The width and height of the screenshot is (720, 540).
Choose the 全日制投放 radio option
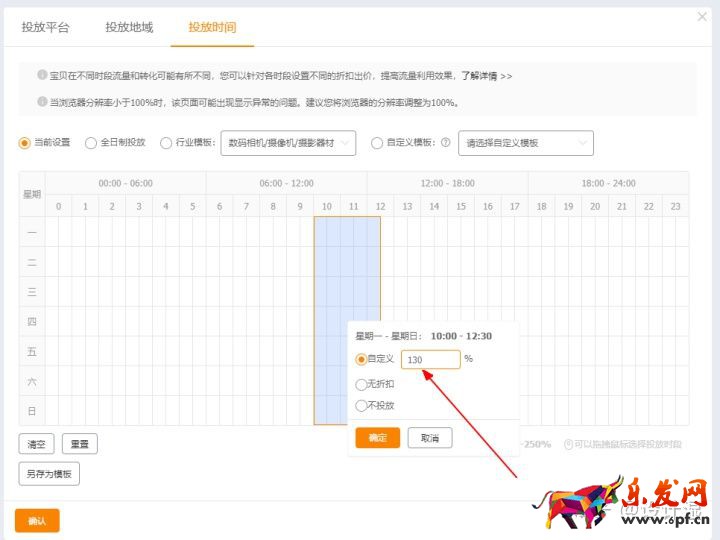coord(91,143)
